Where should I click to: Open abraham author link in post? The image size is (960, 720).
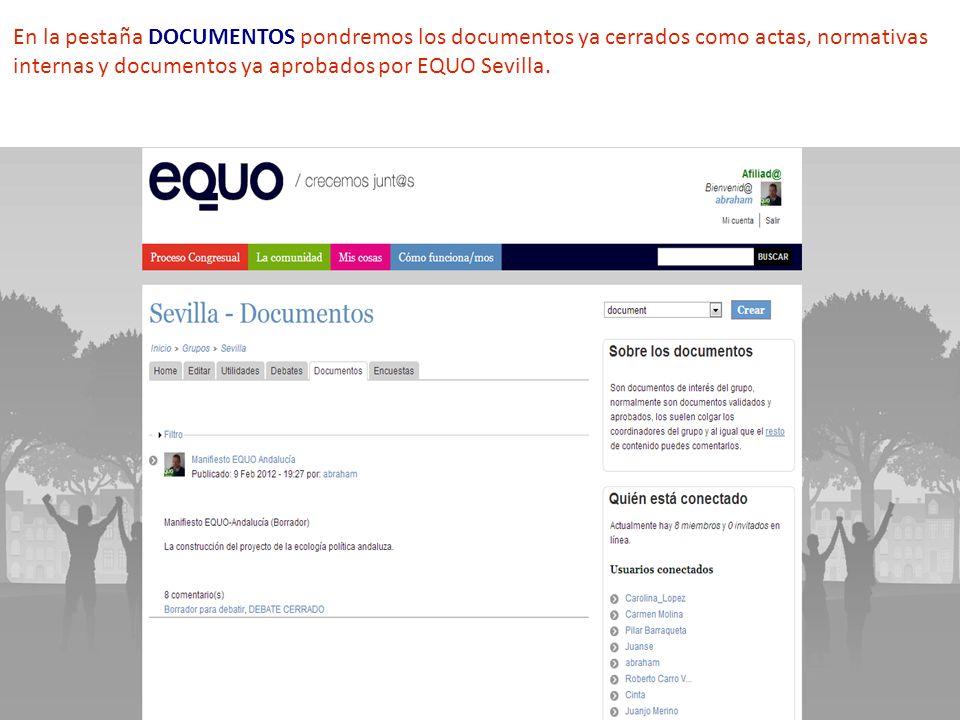coord(340,474)
